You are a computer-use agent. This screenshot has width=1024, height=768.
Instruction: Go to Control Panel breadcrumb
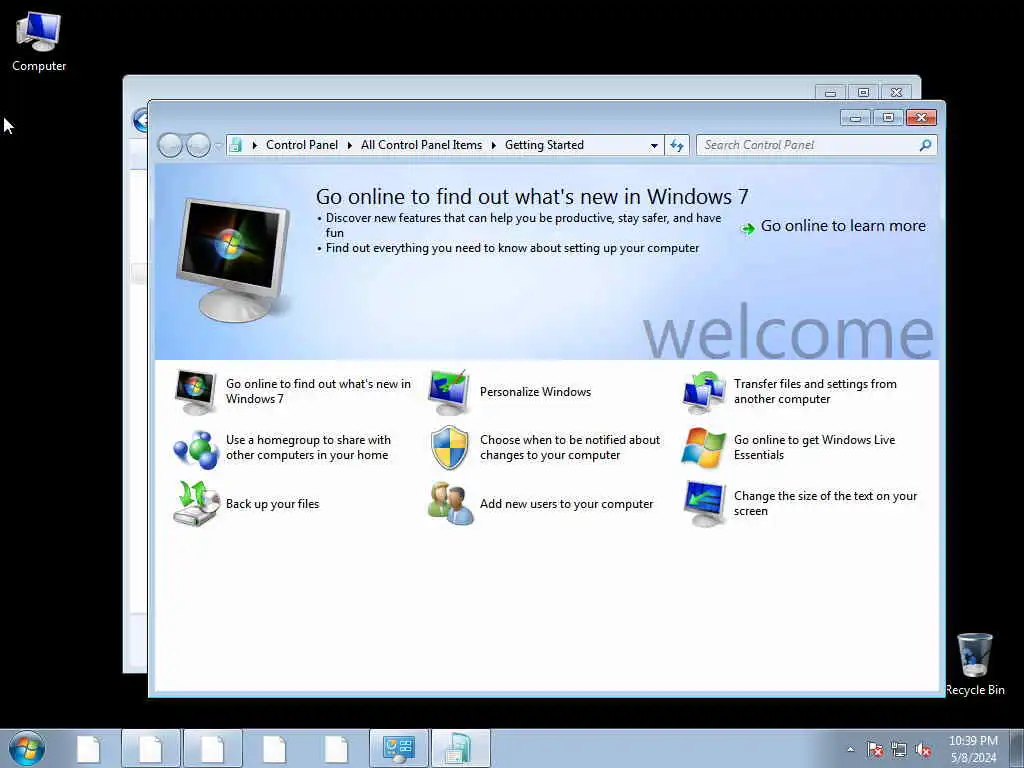click(x=302, y=145)
